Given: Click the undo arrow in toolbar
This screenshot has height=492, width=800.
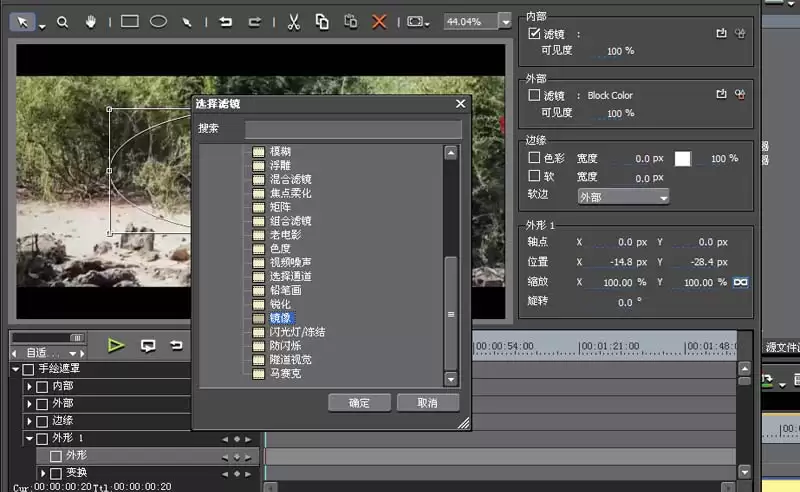Looking at the screenshot, I should (x=226, y=22).
